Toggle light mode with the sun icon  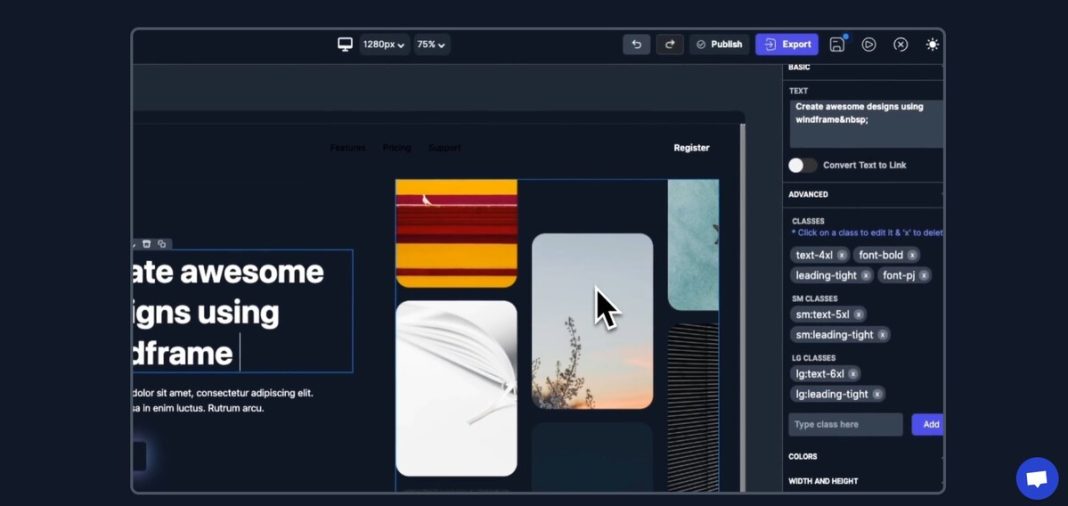point(932,44)
